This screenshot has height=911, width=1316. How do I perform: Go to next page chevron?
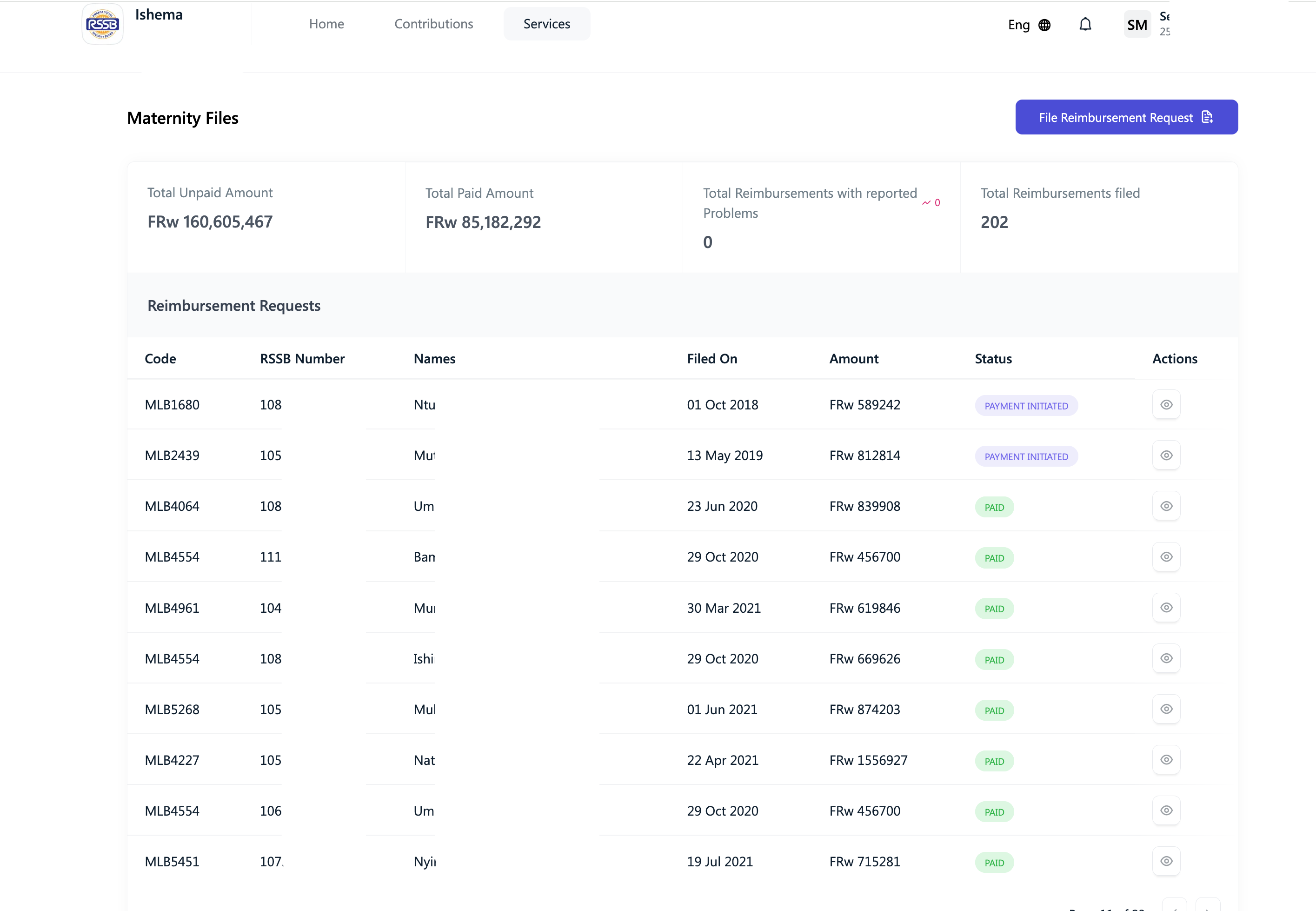[1208, 906]
